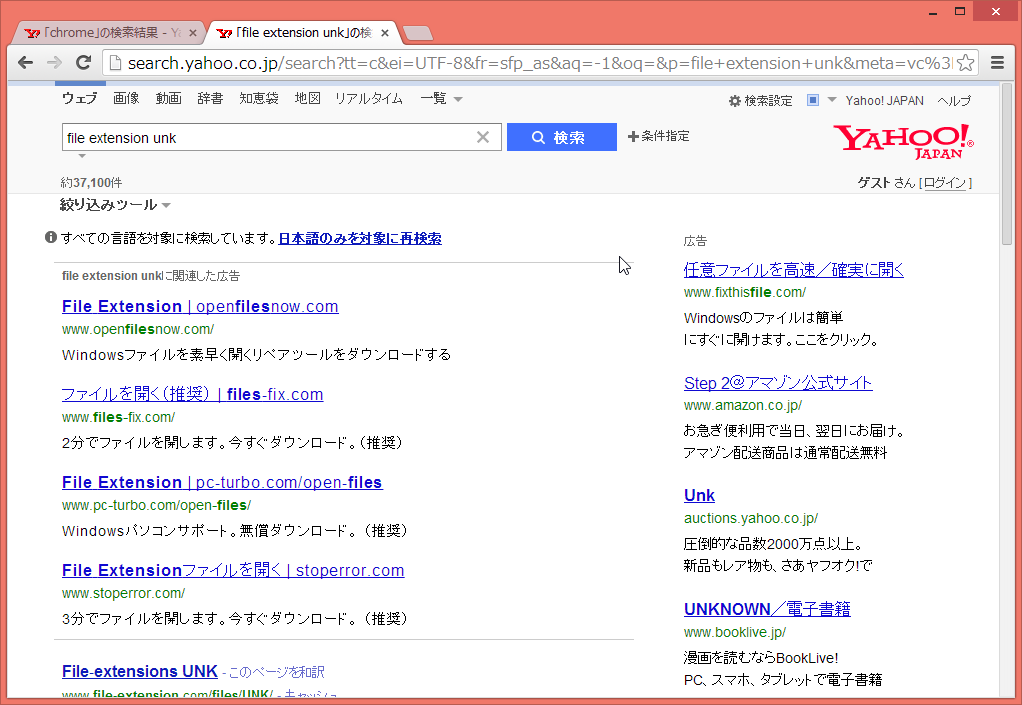Open Step 2@アマゾン公式サイト ad link
The width and height of the screenshot is (1022, 705).
click(x=778, y=383)
